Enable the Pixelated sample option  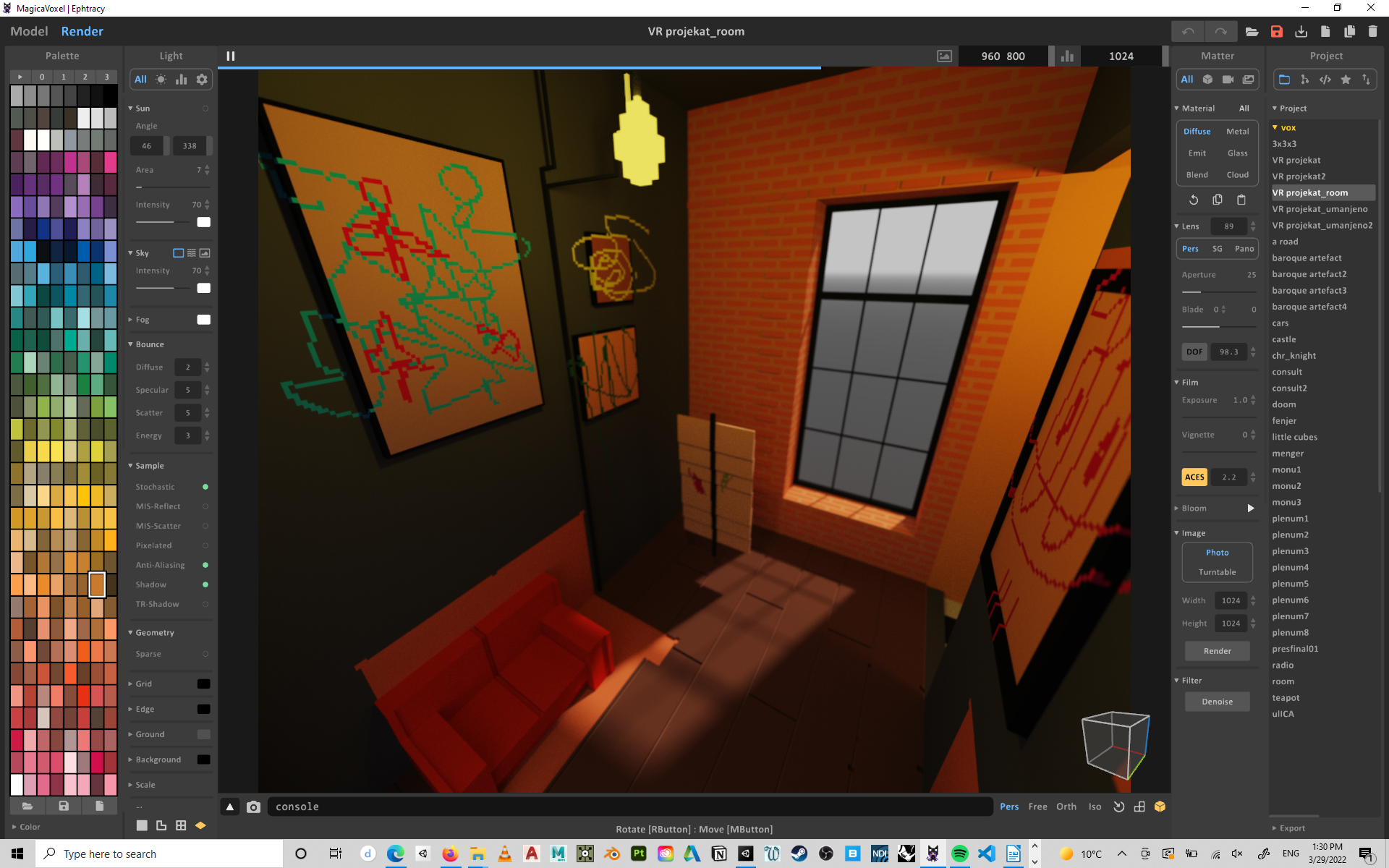pos(205,545)
